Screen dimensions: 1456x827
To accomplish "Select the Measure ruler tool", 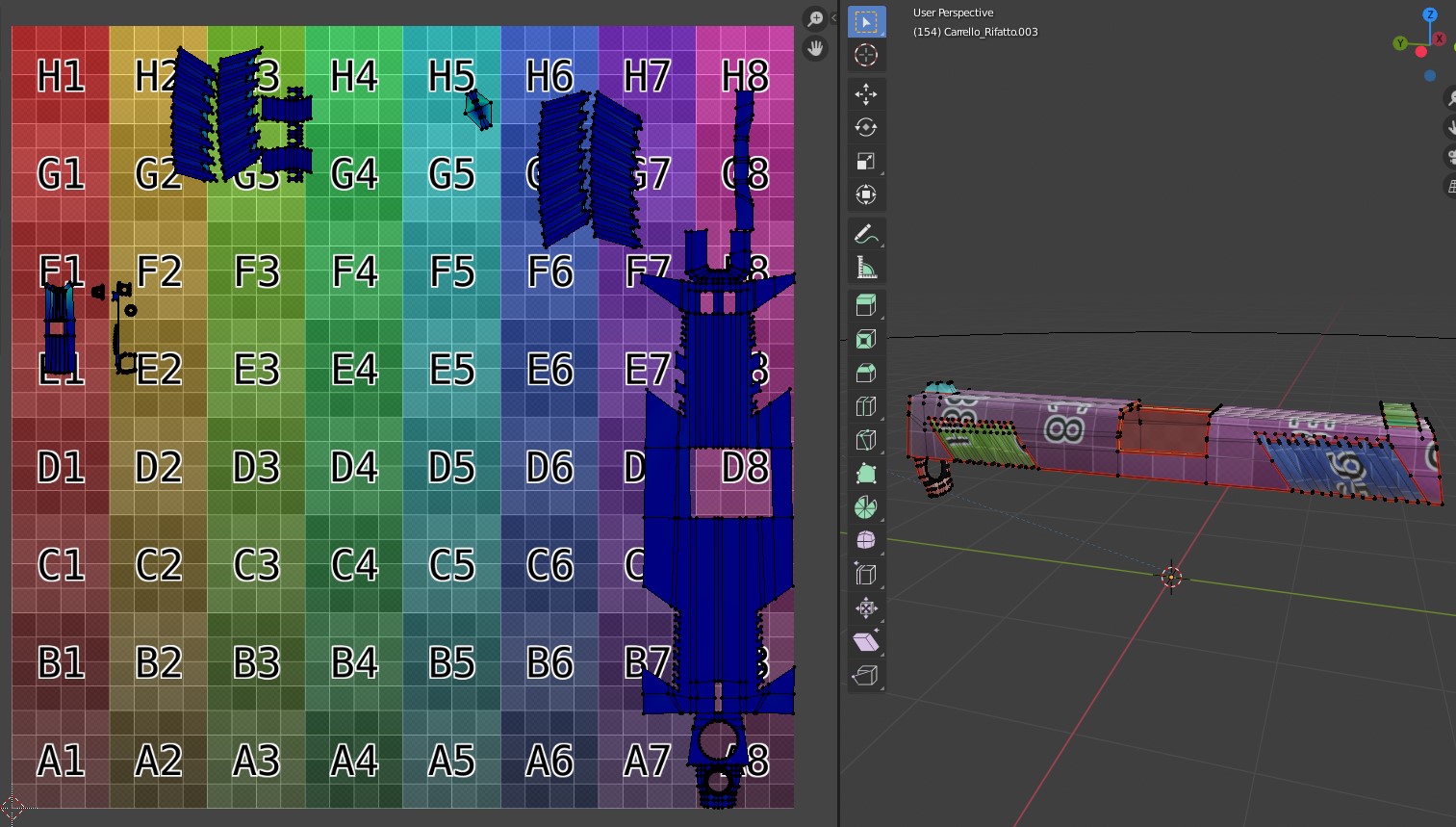I will pyautogui.click(x=866, y=268).
